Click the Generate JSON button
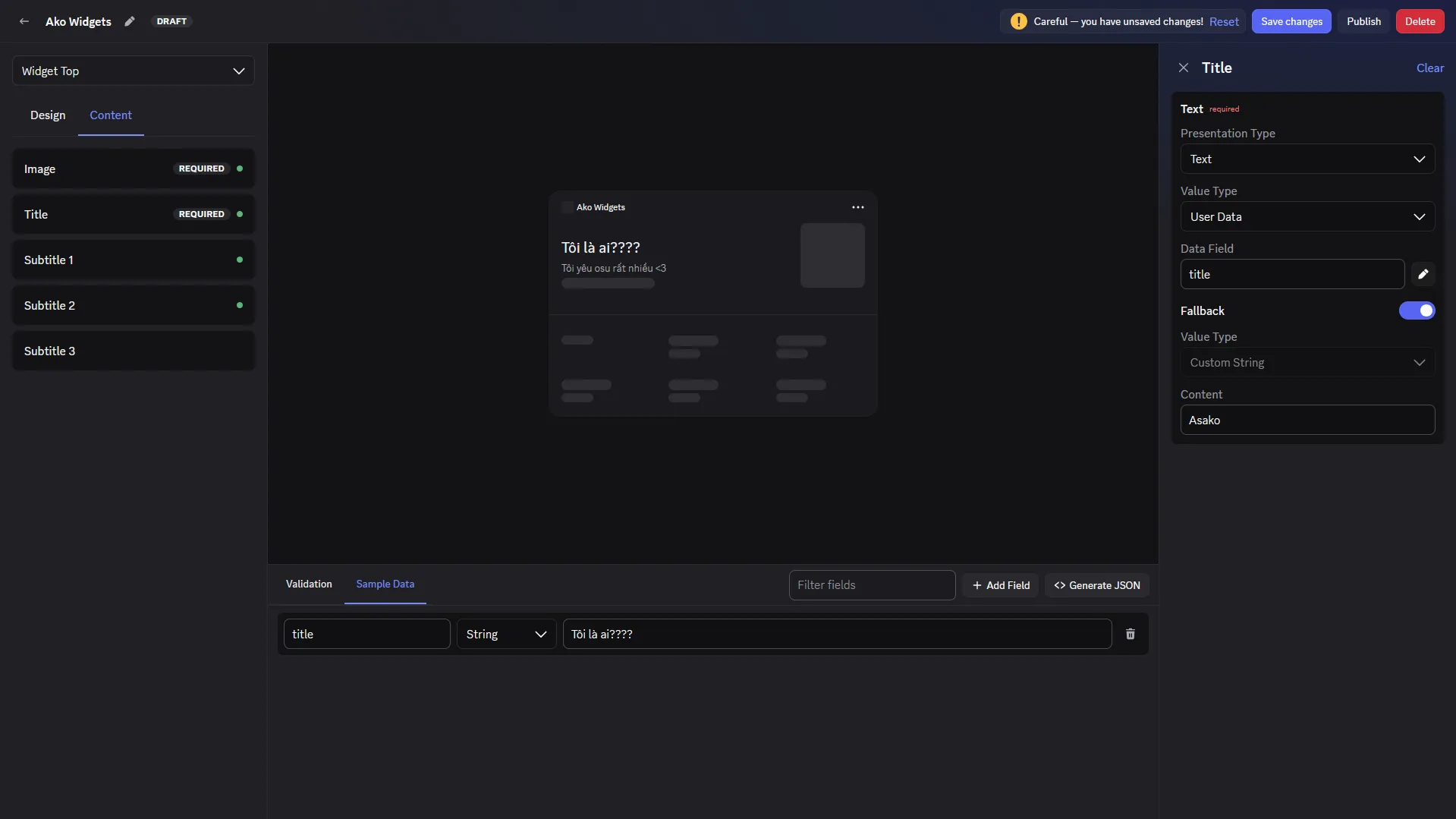The width and height of the screenshot is (1456, 819). (1097, 585)
